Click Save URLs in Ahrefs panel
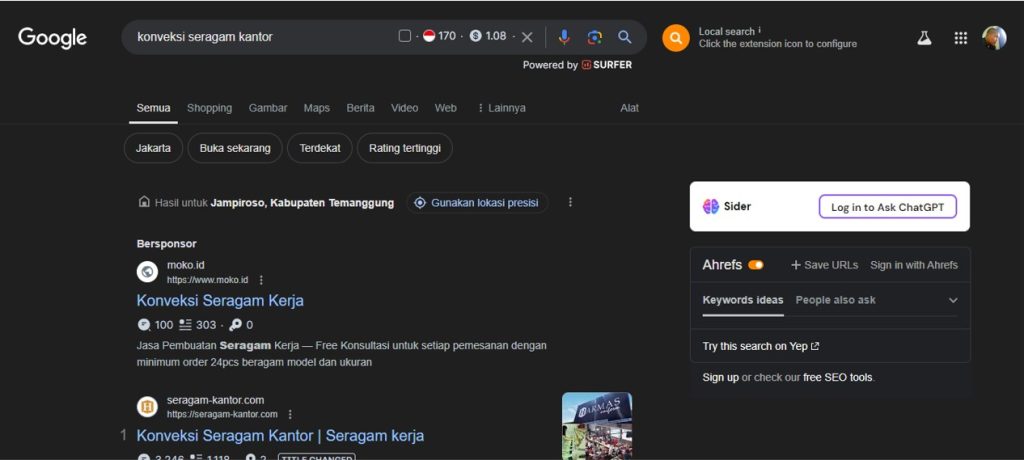Screen dimensions: 1024x460 coord(824,265)
